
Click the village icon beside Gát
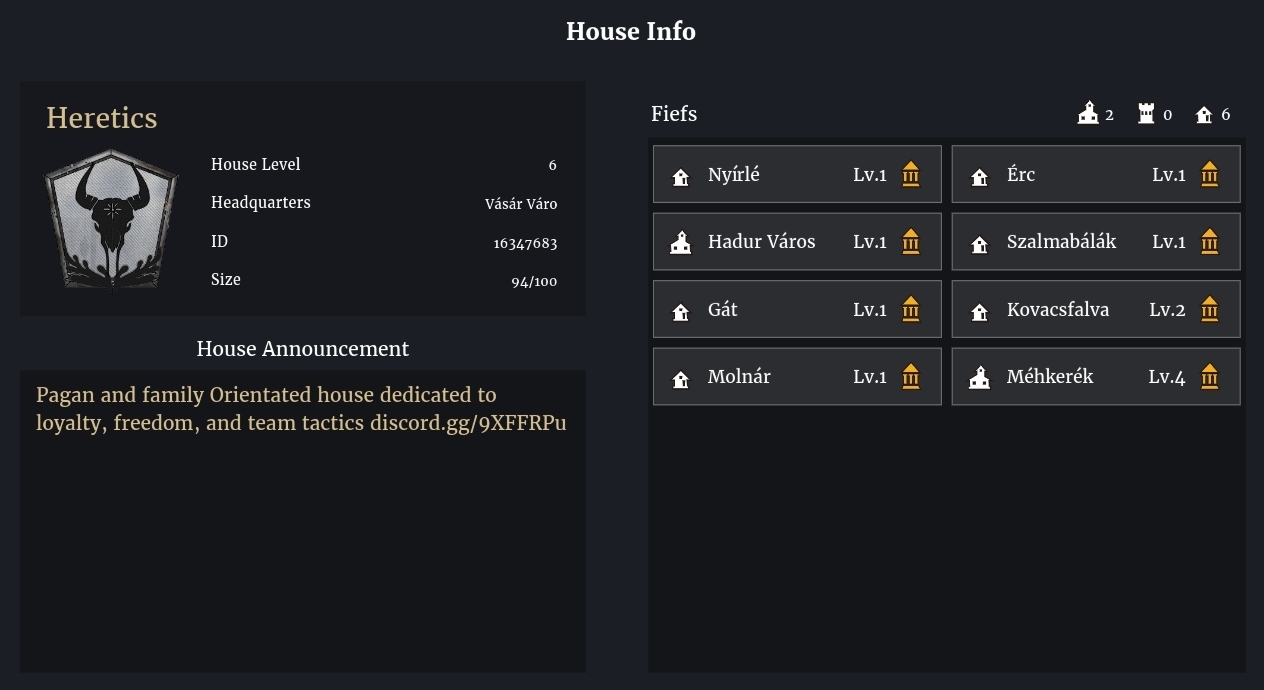(x=681, y=312)
